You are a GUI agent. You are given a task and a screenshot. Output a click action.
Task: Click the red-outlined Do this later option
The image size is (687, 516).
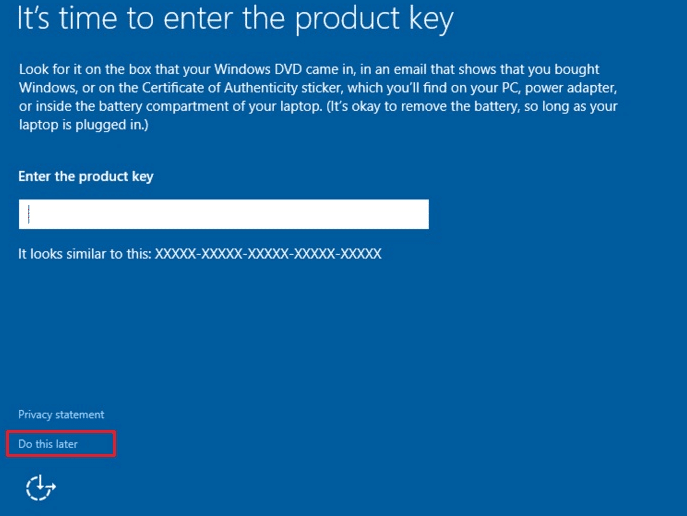pos(60,443)
